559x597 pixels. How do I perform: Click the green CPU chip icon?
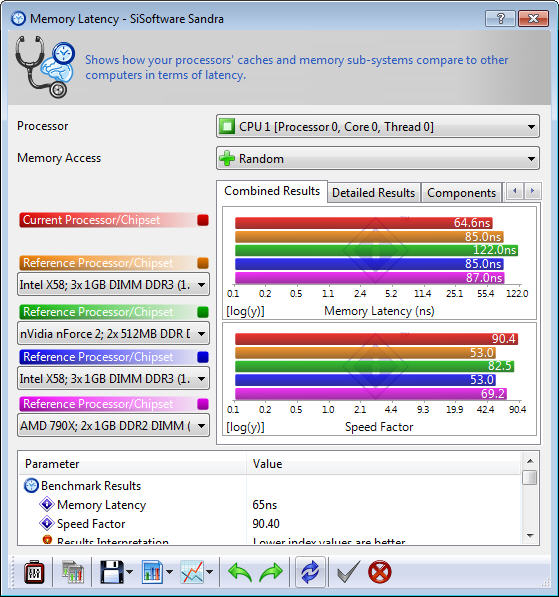[x=227, y=126]
